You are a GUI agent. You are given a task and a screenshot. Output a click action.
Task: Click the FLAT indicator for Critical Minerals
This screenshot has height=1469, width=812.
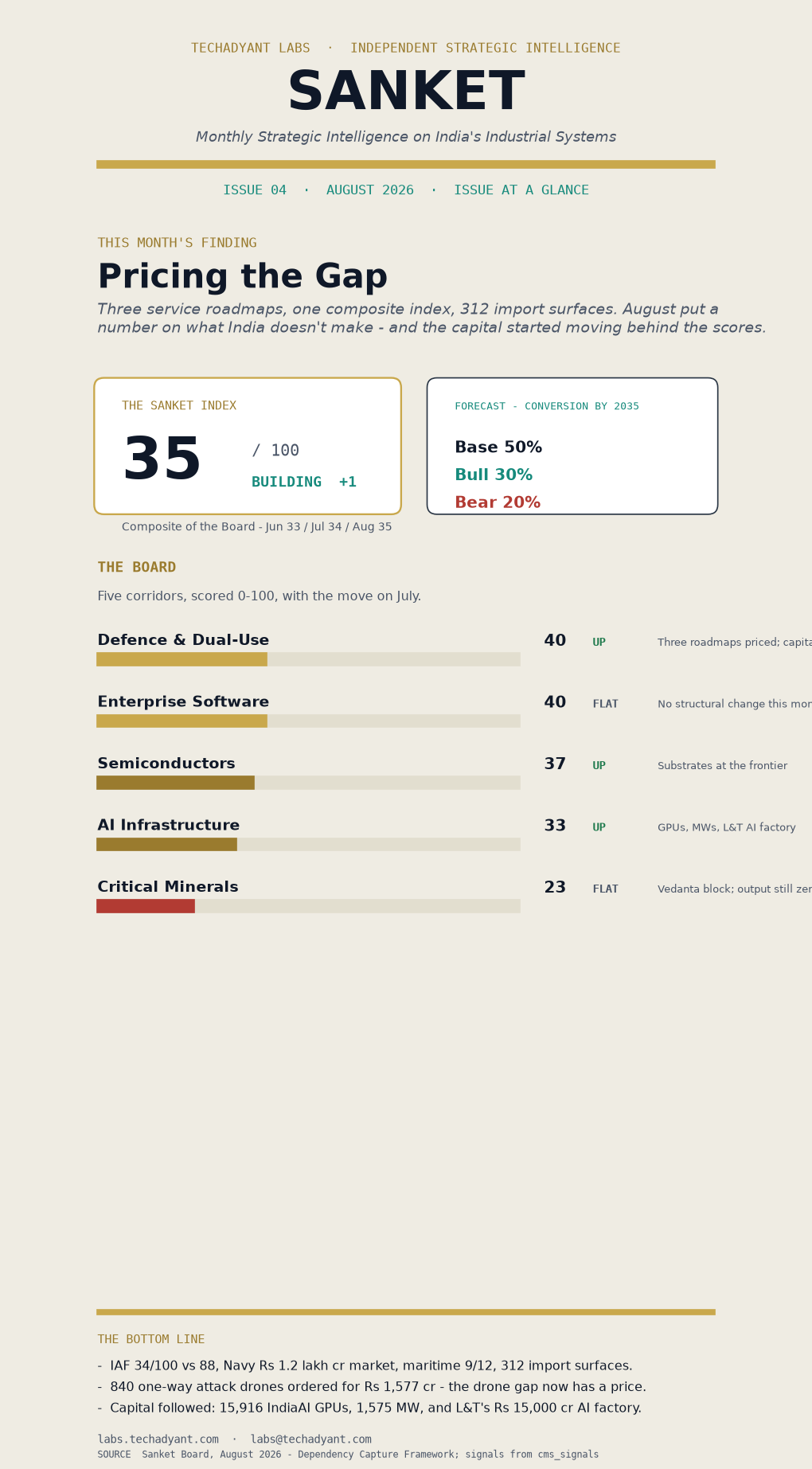pos(605,889)
